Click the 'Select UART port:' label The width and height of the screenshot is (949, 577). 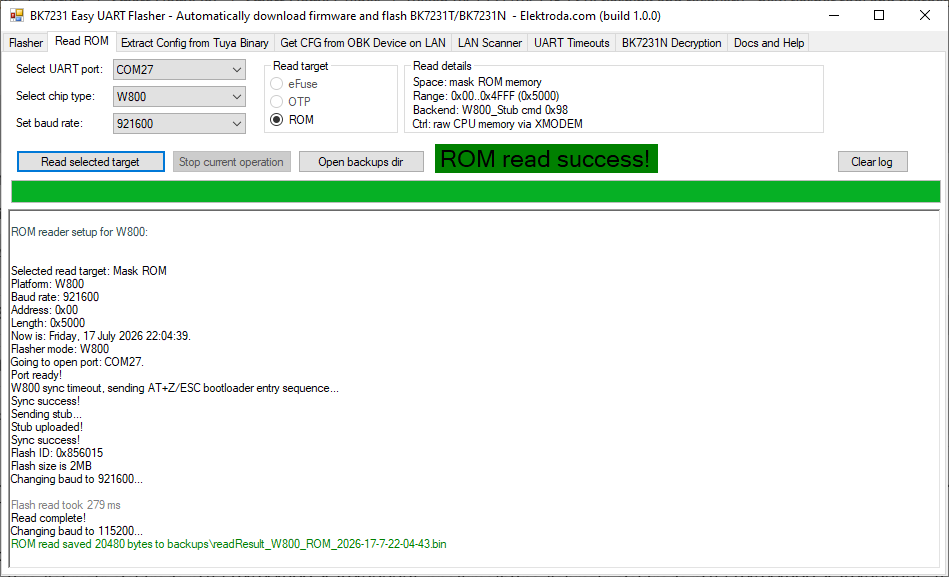59,69
